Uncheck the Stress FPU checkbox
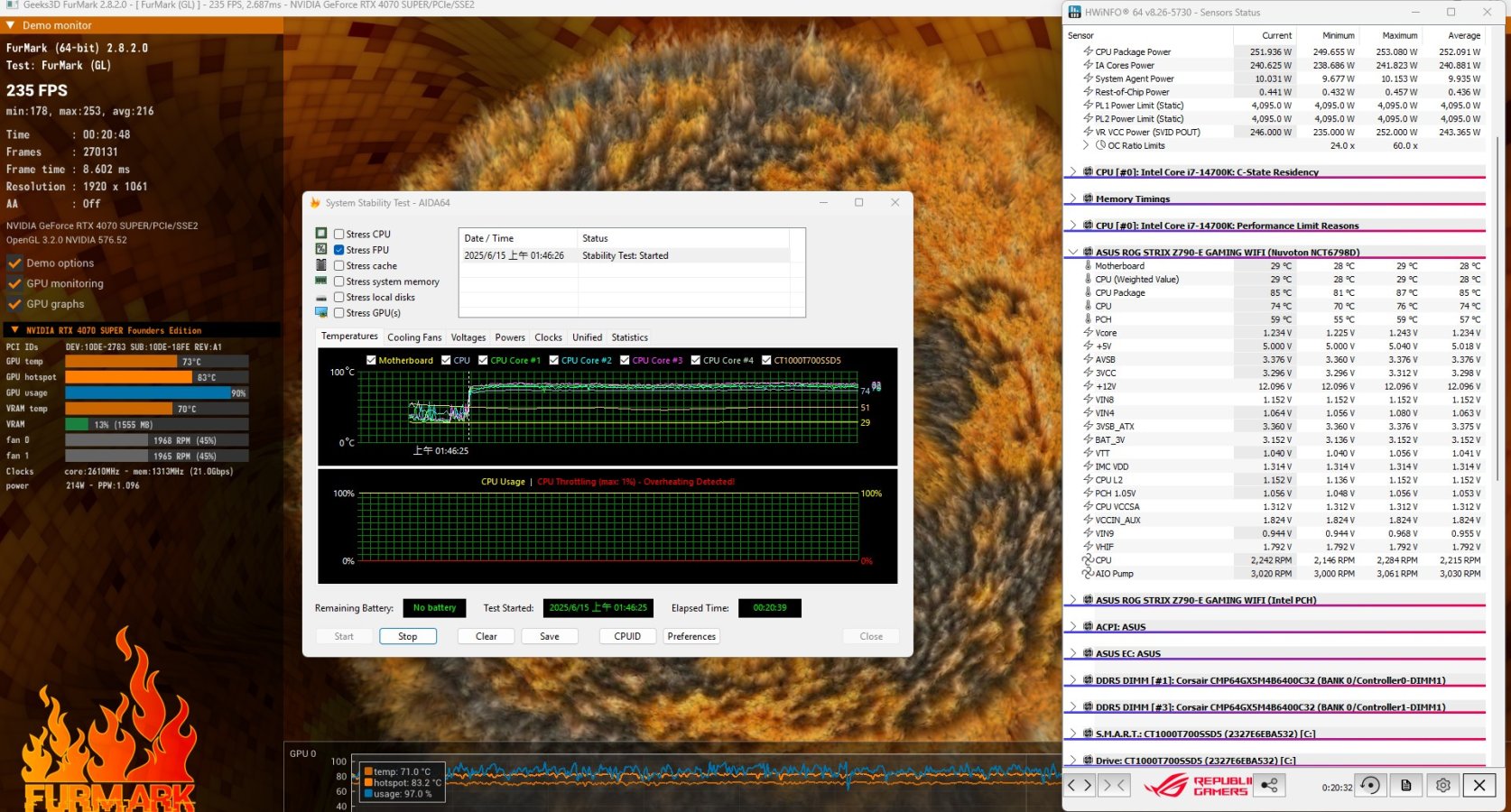The width and height of the screenshot is (1511, 812). (x=339, y=250)
